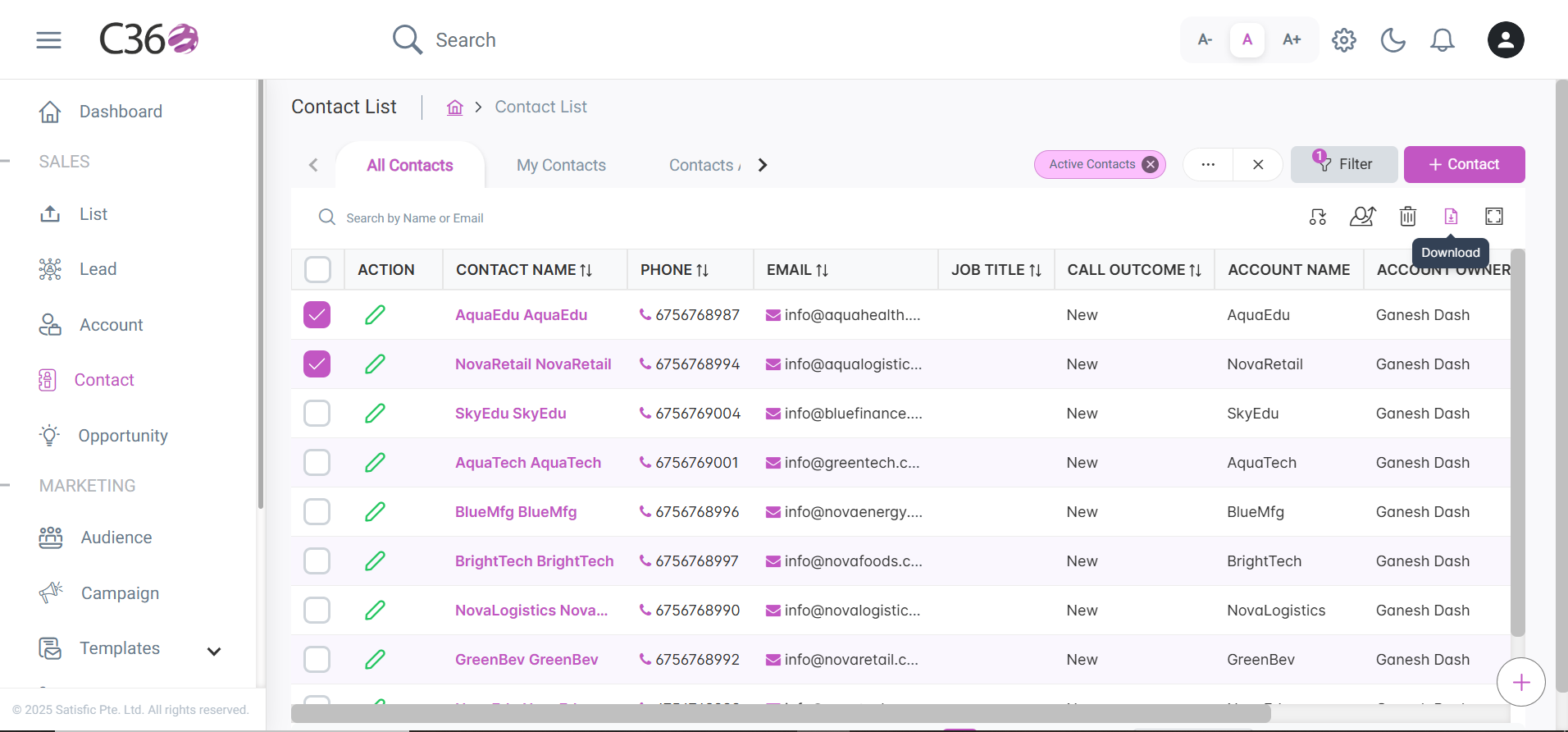1568x732 pixels.
Task: Uncheck the AquaEdu row checkbox
Action: [x=317, y=314]
